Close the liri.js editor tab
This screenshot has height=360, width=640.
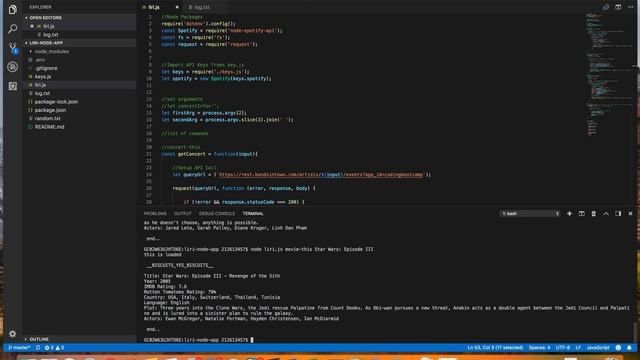tap(177, 7)
